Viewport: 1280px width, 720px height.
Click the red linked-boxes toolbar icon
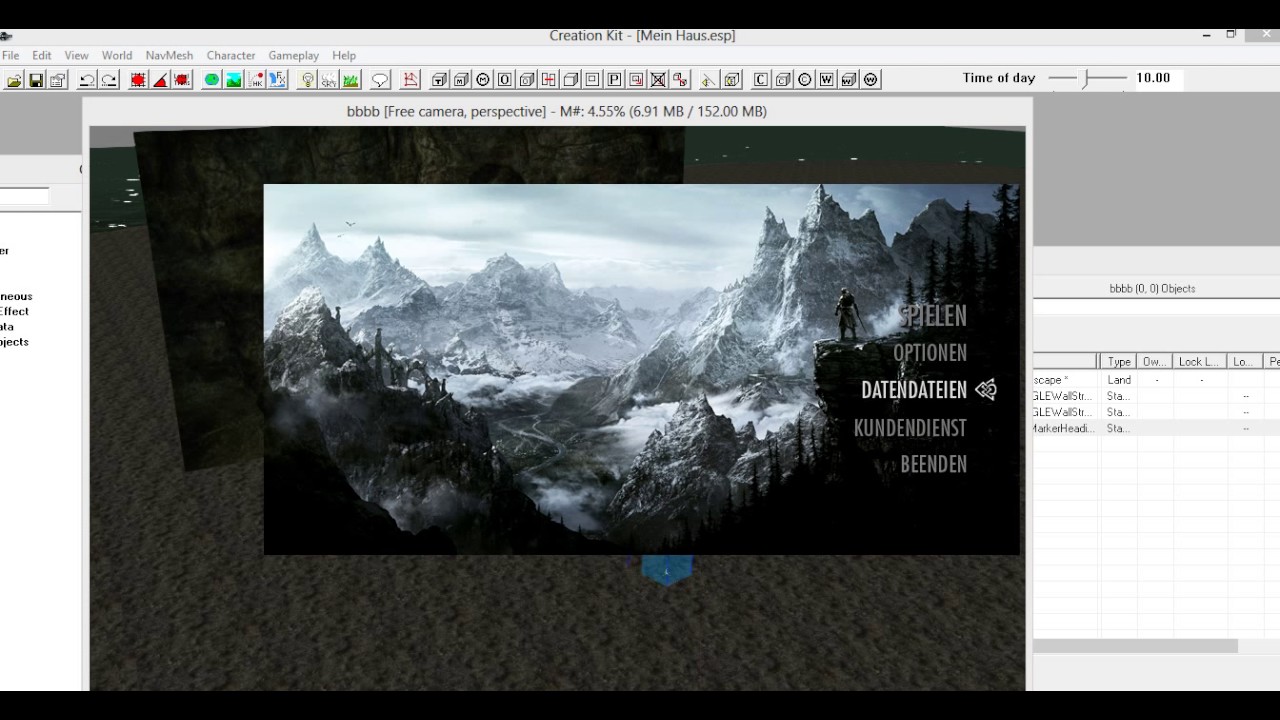pyautogui.click(x=680, y=79)
